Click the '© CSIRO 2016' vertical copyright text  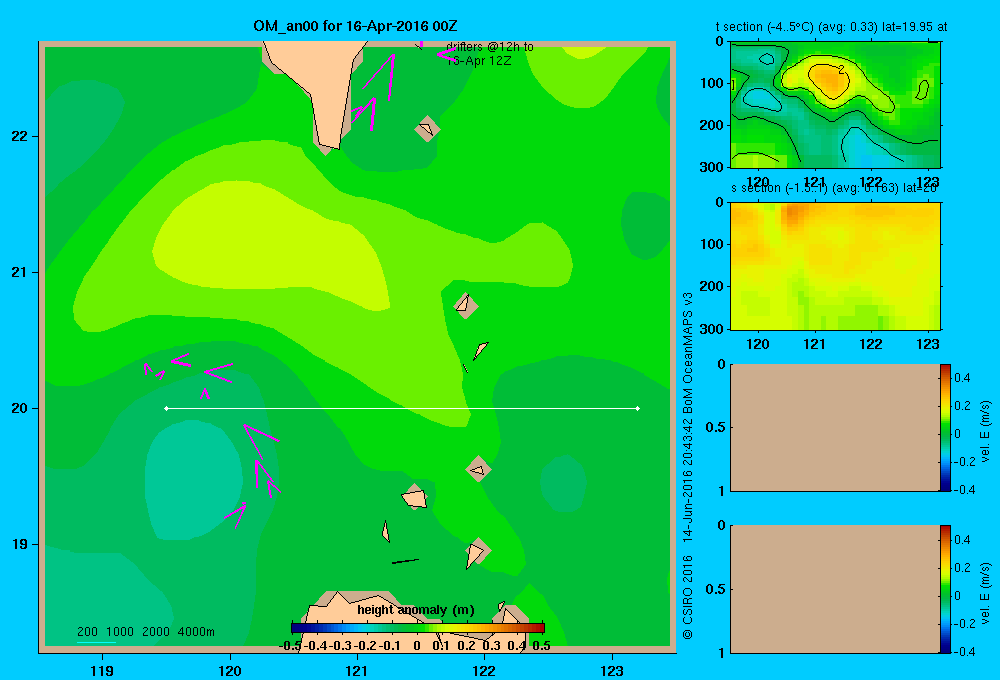[688, 597]
